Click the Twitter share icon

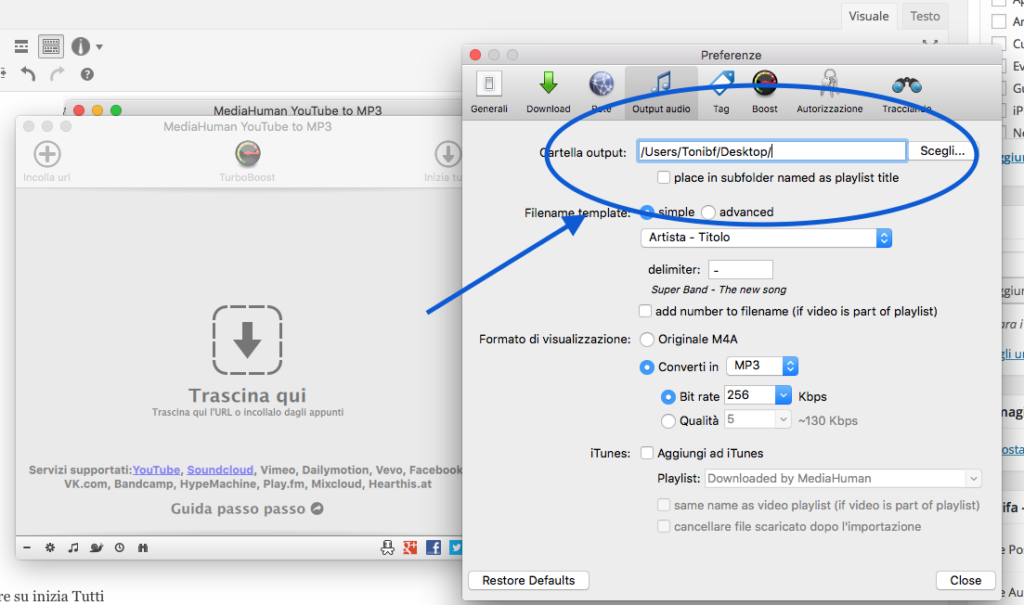click(456, 548)
